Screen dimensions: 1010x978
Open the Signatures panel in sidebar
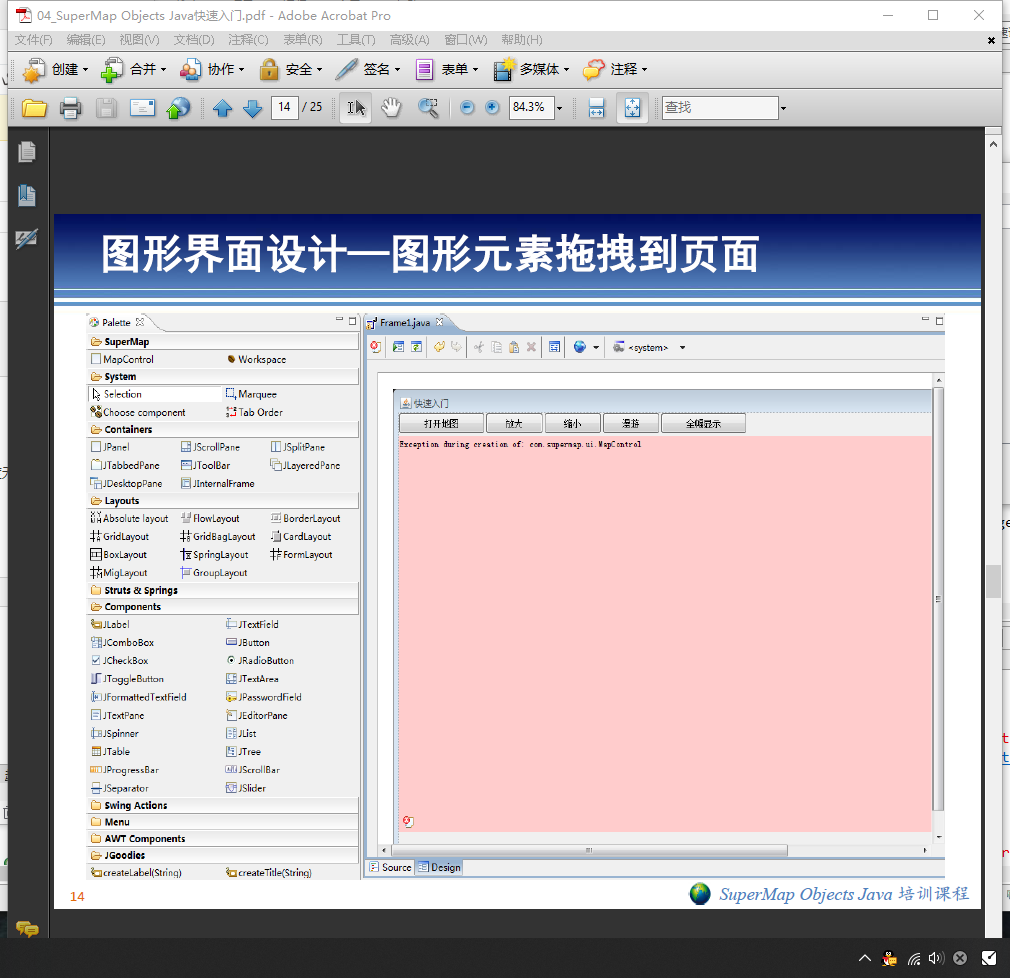point(27,238)
